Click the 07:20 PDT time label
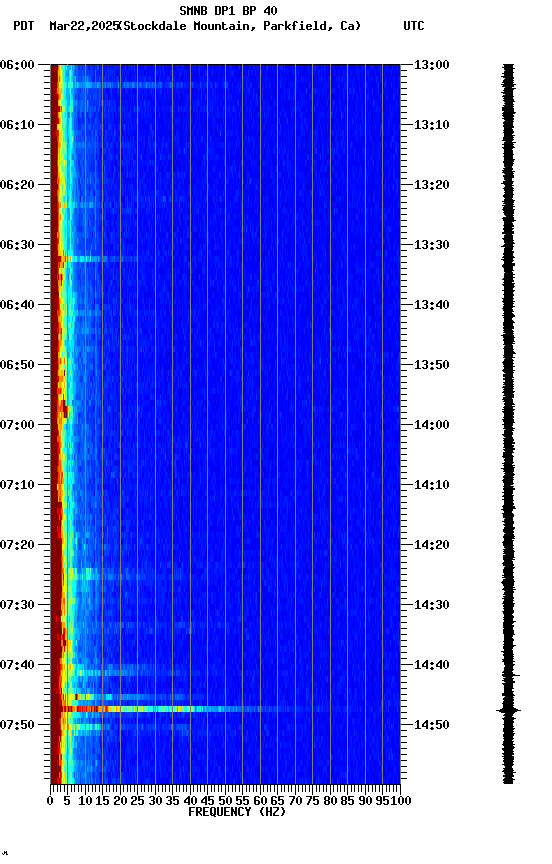This screenshot has height=864, width=552. (x=17, y=545)
